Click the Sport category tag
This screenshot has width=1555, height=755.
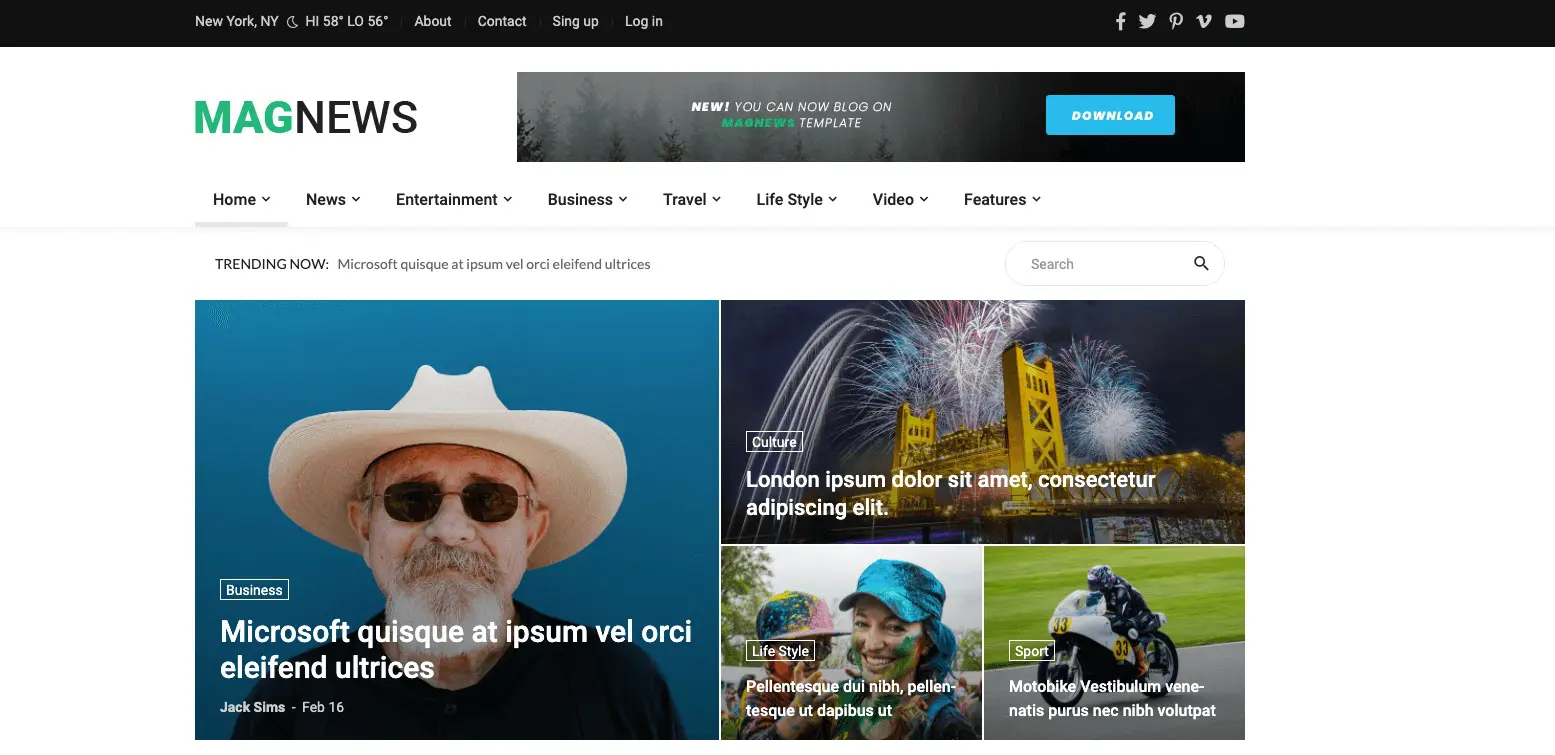1031,651
